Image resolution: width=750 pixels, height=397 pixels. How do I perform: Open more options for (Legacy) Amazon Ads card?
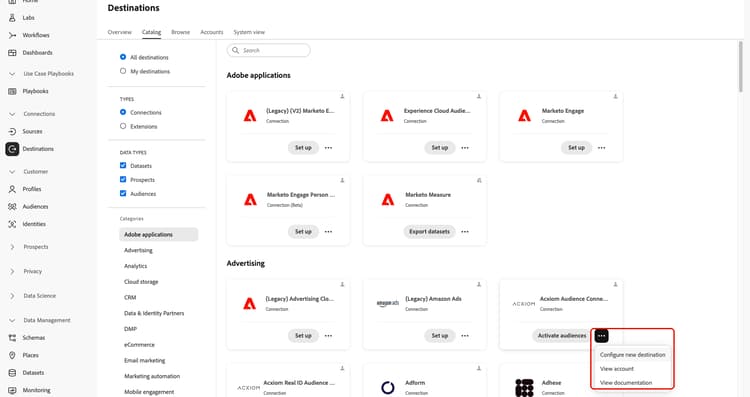(x=465, y=336)
